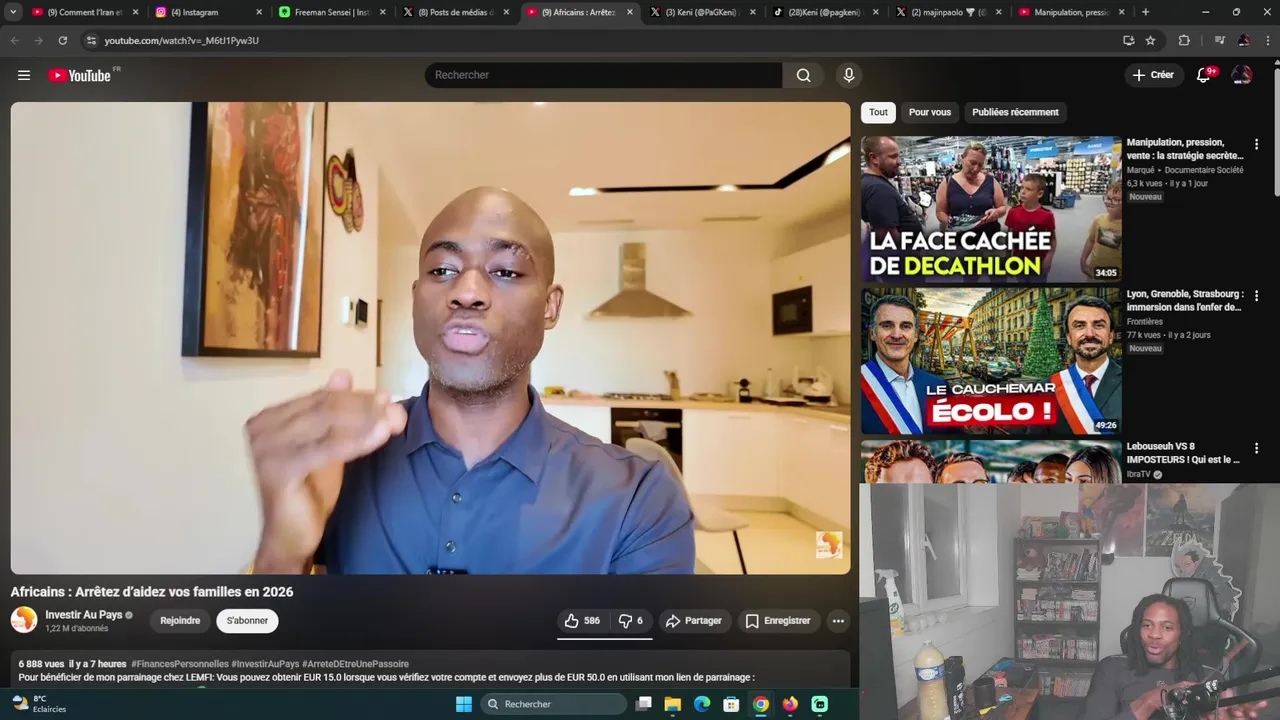Click the browser address bar URL
1280x720 pixels.
(182, 40)
